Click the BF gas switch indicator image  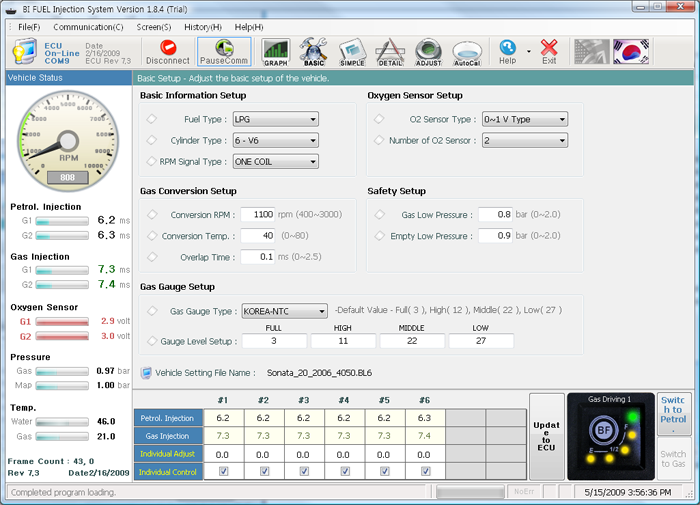tap(611, 436)
